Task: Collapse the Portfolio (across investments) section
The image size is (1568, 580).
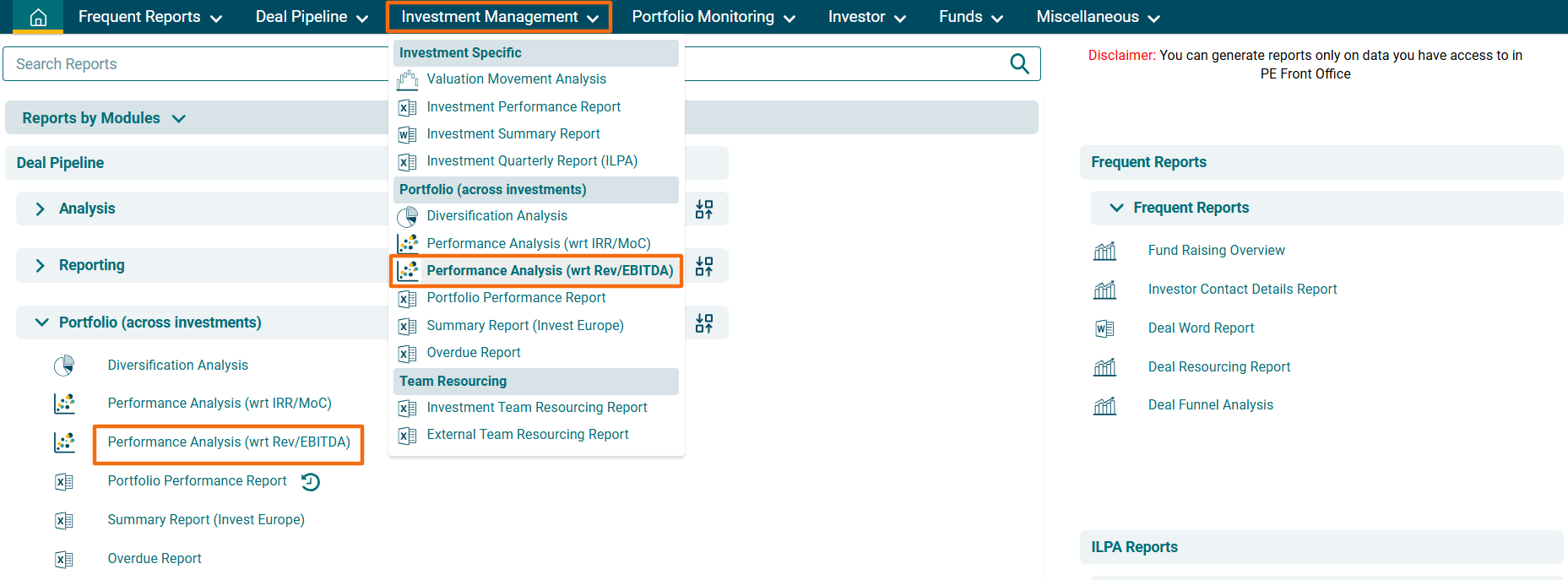Action: click(x=41, y=323)
